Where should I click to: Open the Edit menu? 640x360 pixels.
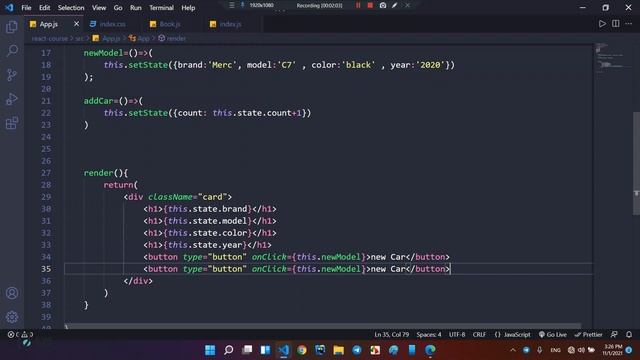[x=44, y=8]
